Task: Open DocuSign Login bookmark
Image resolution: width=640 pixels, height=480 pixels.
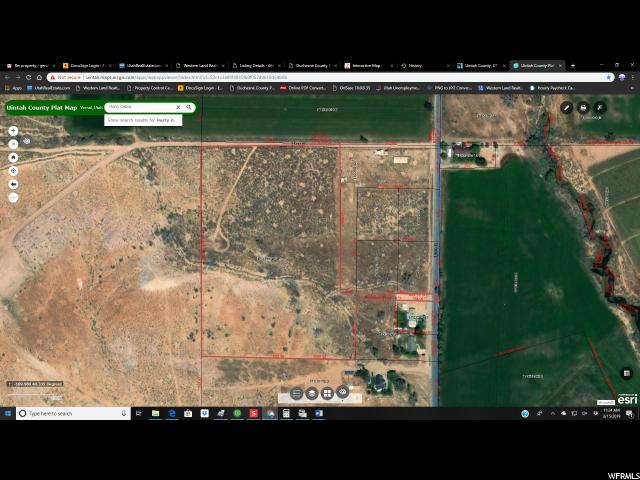Action: tap(200, 88)
